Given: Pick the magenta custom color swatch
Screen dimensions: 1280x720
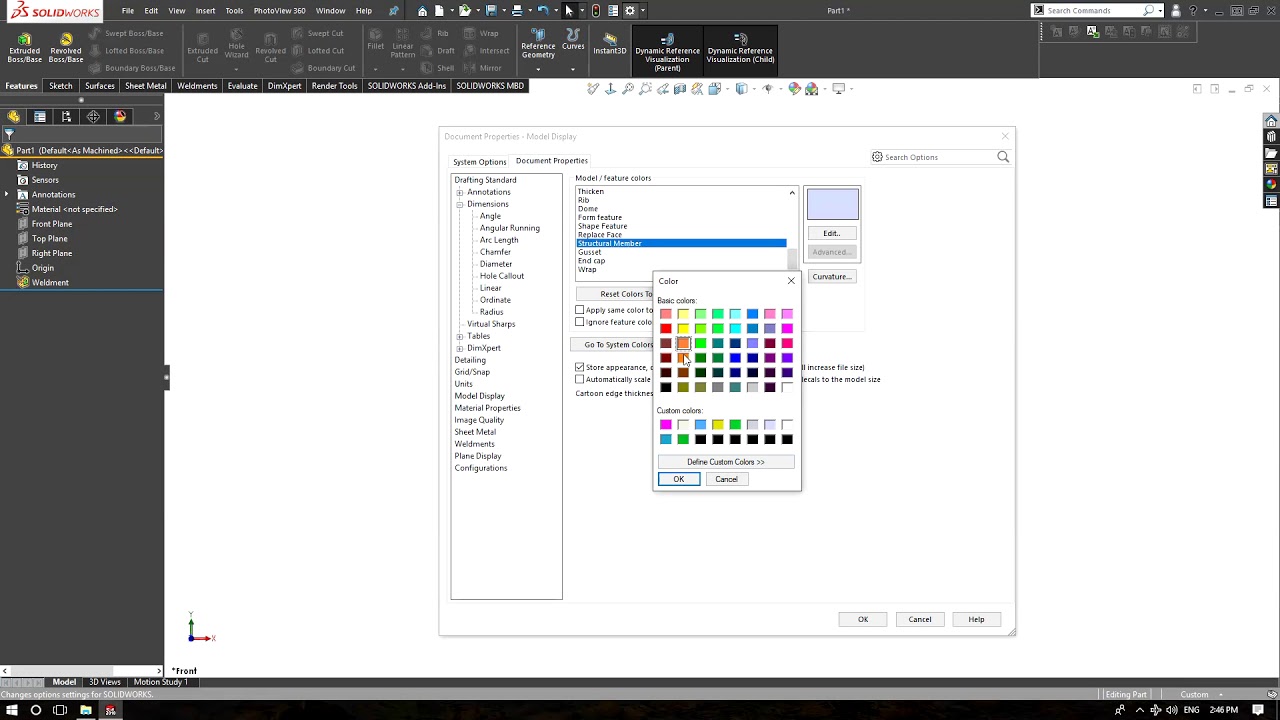Looking at the screenshot, I should [x=666, y=425].
